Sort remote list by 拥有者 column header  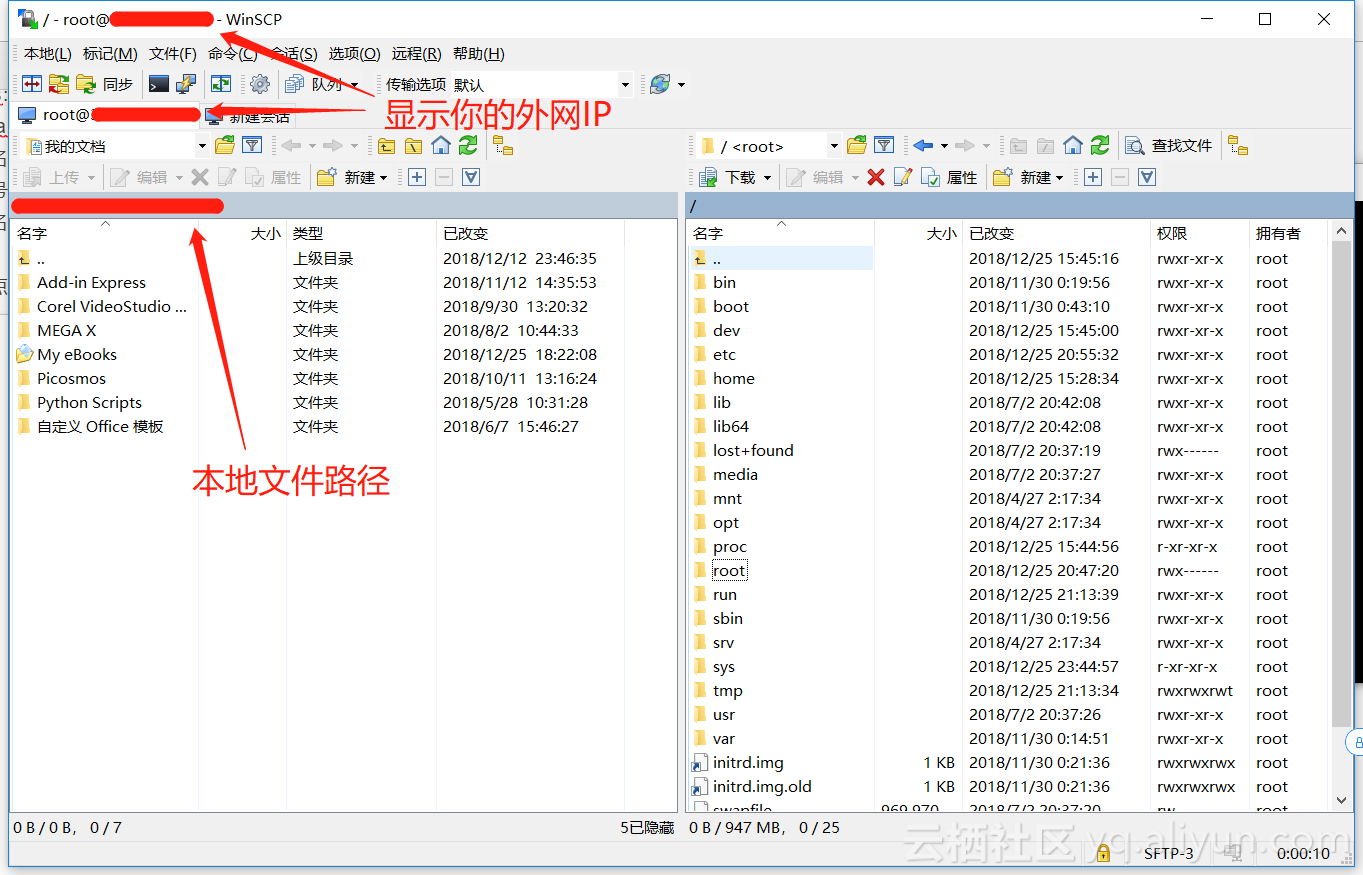pos(1289,233)
